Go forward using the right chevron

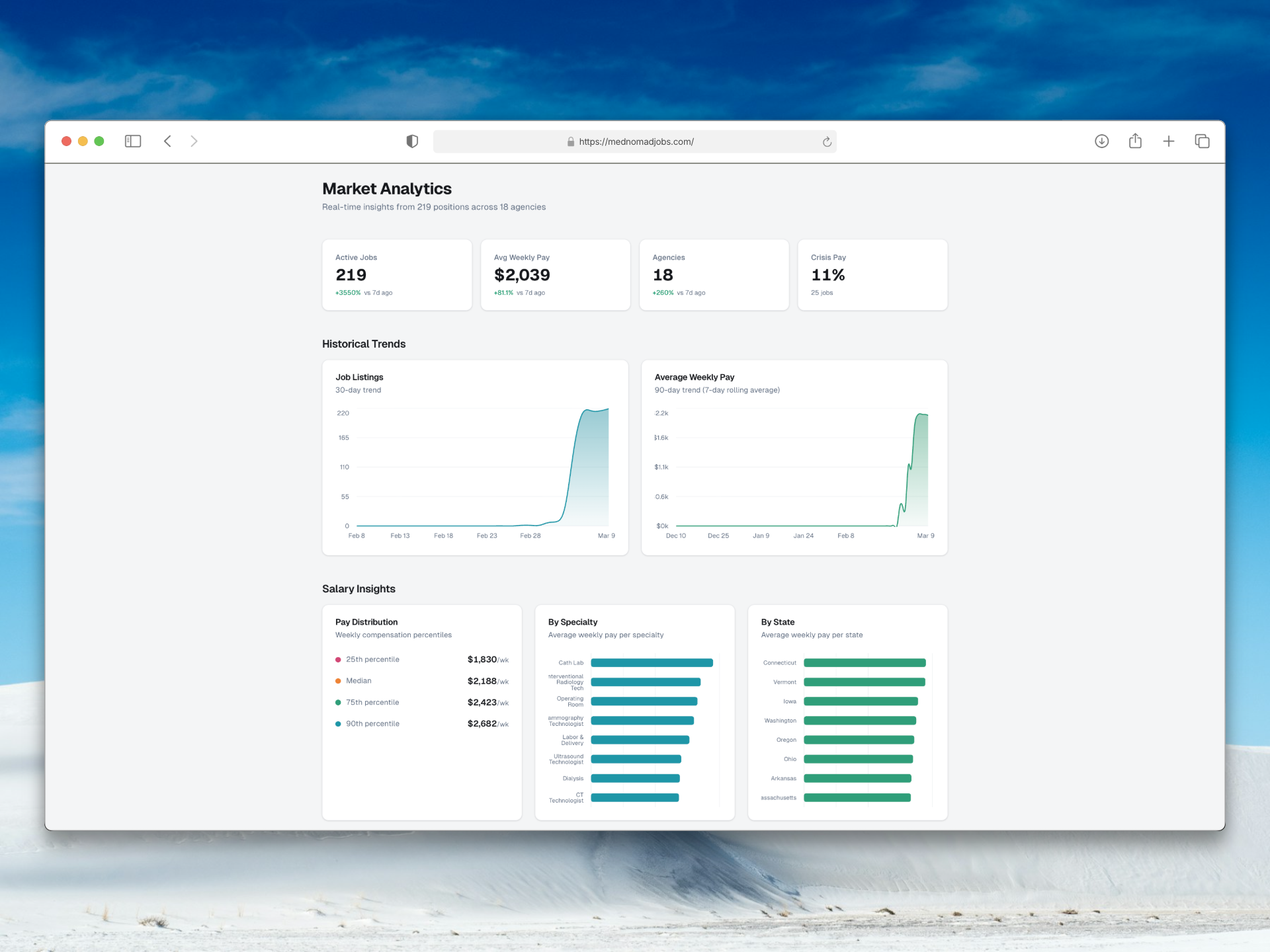tap(194, 141)
